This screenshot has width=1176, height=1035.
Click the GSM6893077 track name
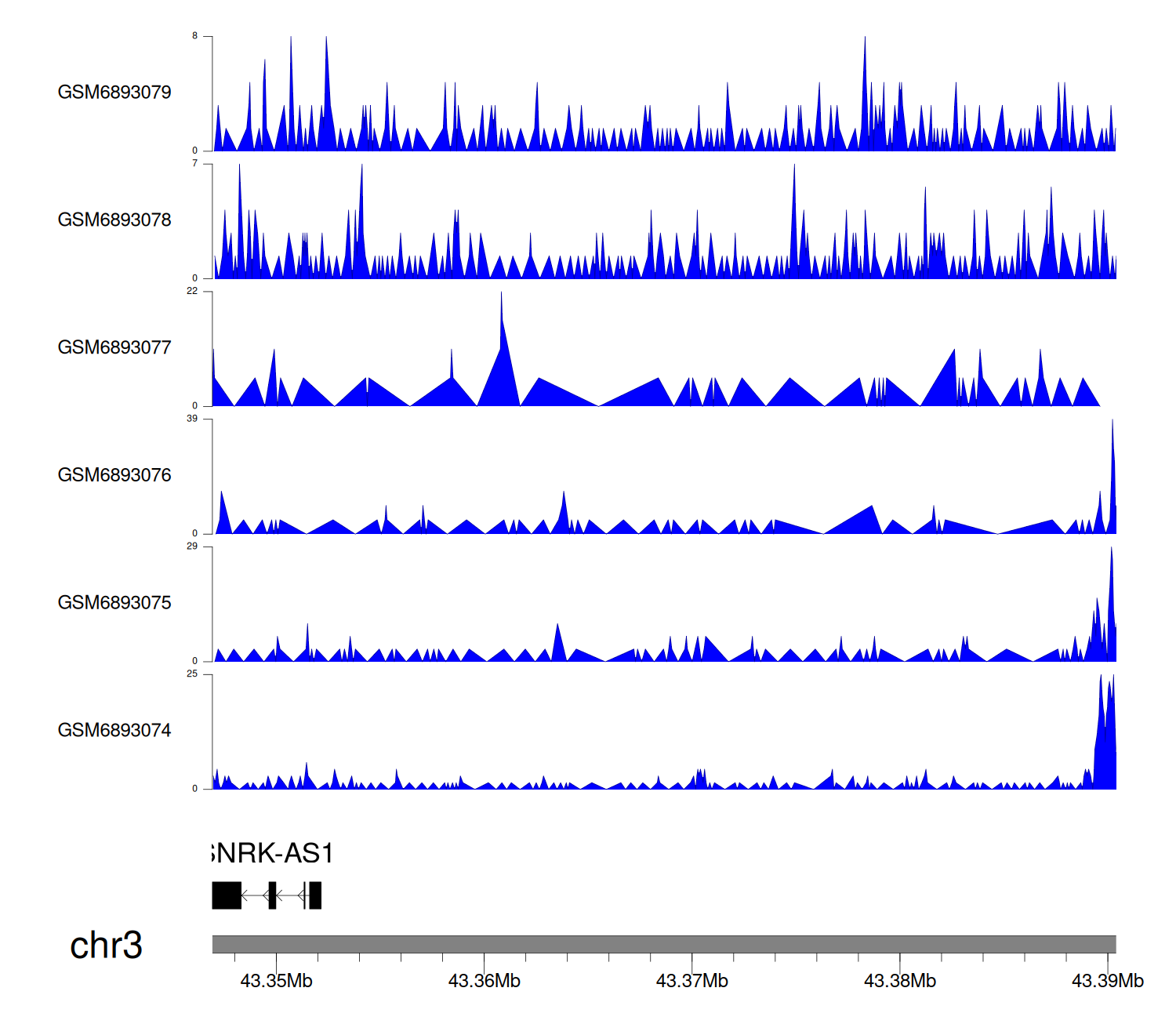click(x=114, y=348)
